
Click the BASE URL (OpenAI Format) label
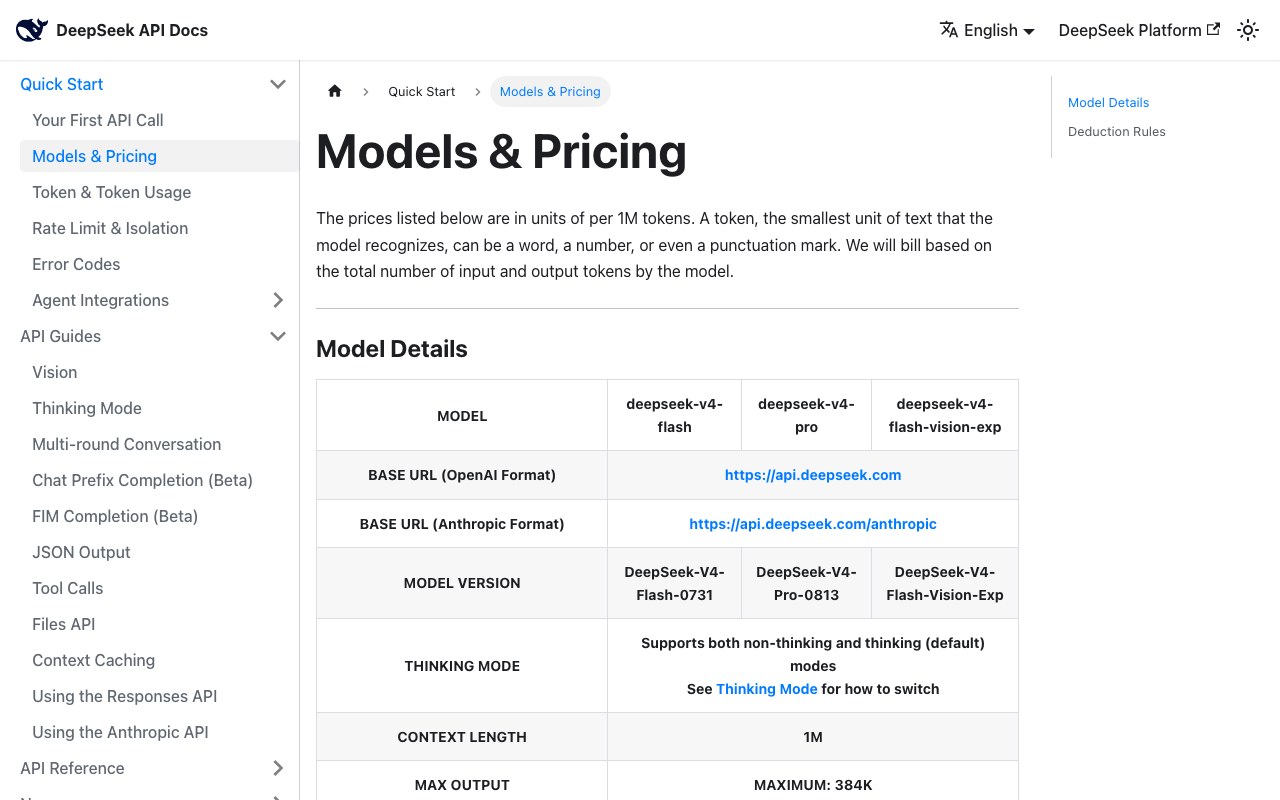coord(462,475)
